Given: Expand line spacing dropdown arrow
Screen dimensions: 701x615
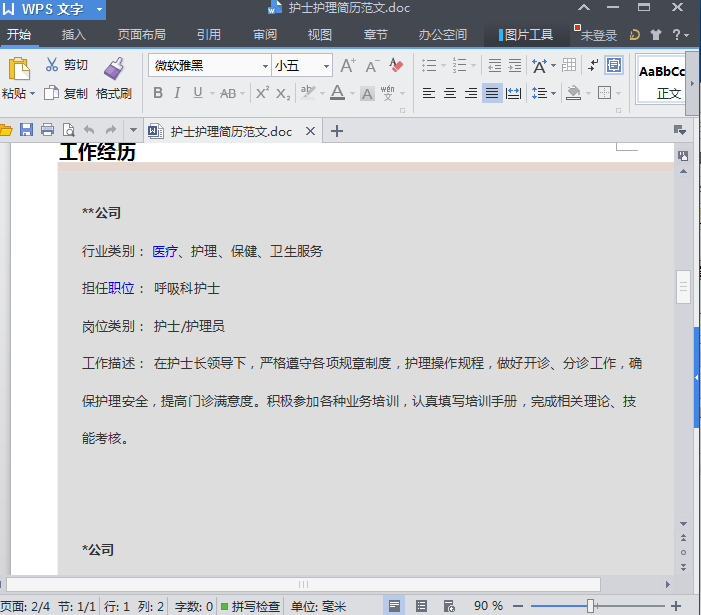Looking at the screenshot, I should (x=553, y=93).
